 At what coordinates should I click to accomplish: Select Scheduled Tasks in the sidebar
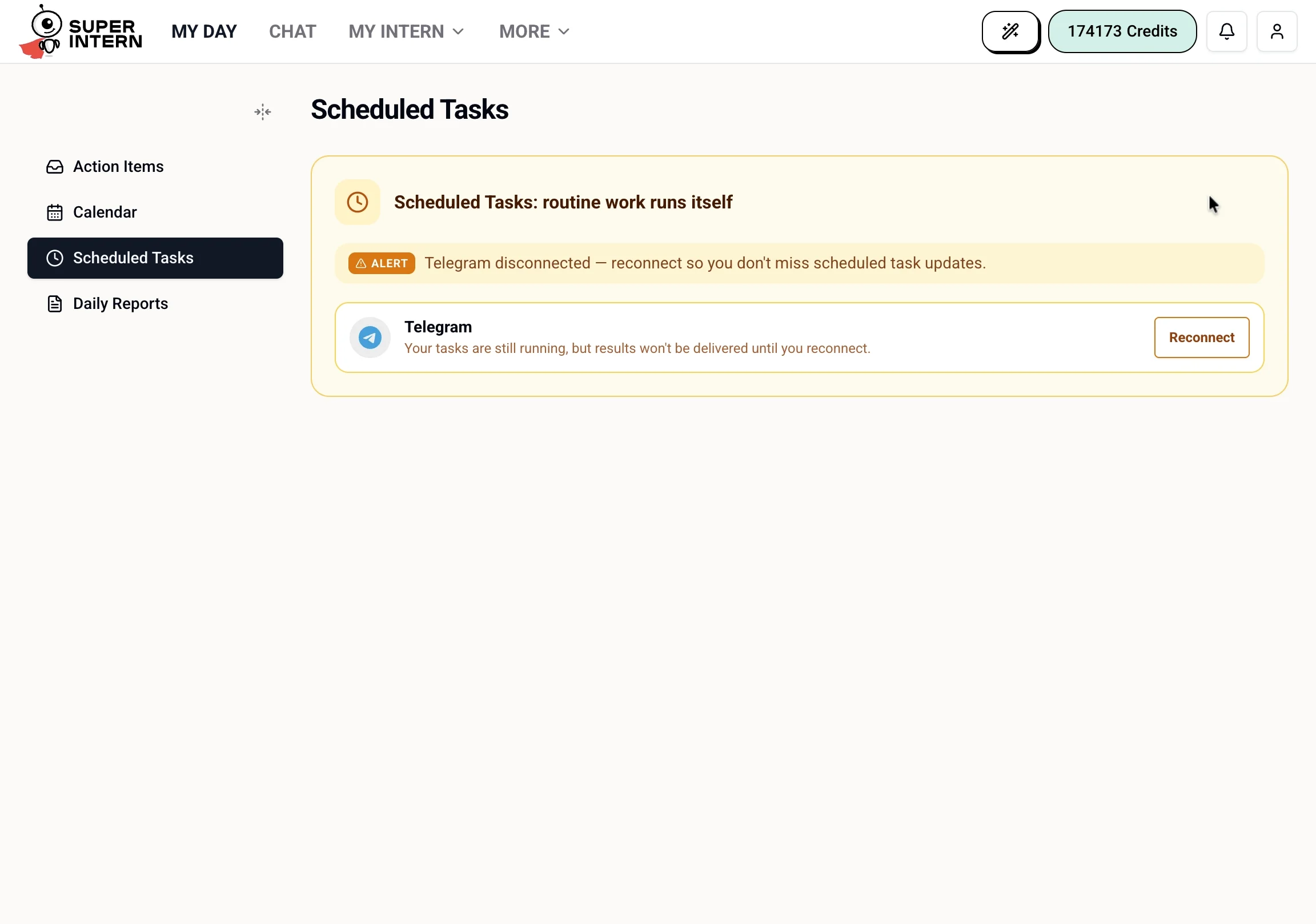155,258
